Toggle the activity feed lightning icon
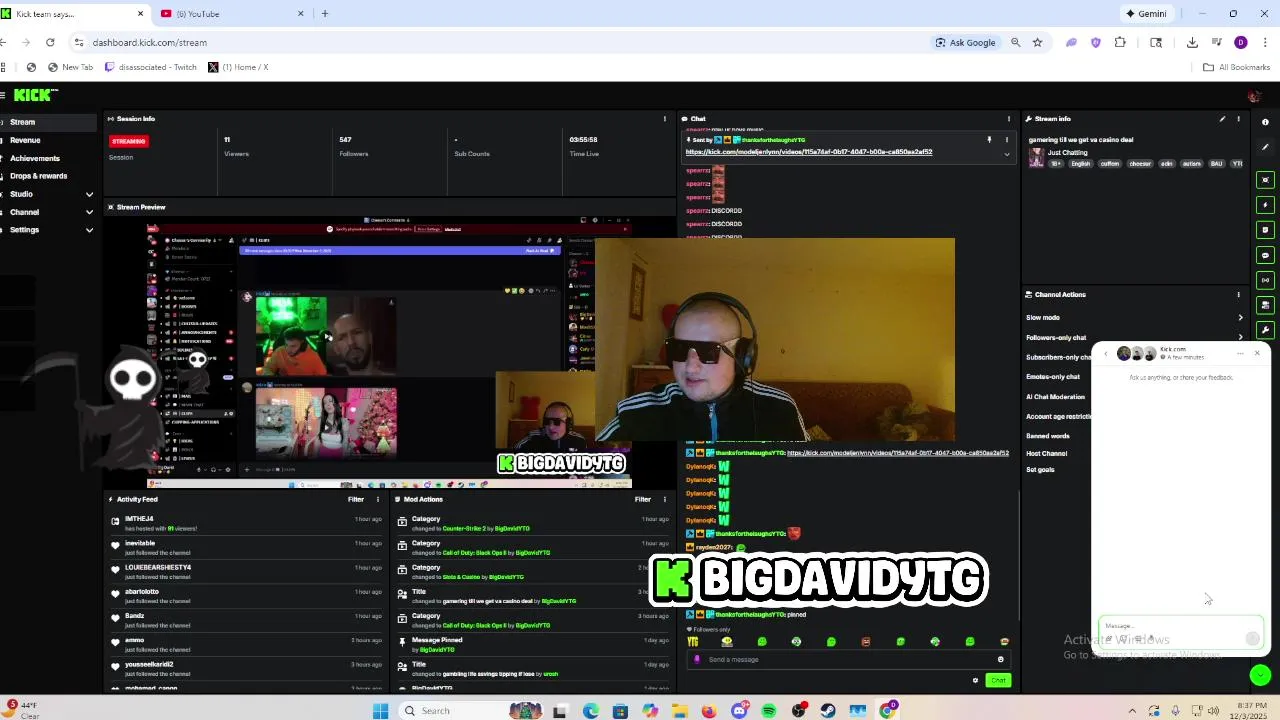Image resolution: width=1280 pixels, height=720 pixels. coord(1265,205)
